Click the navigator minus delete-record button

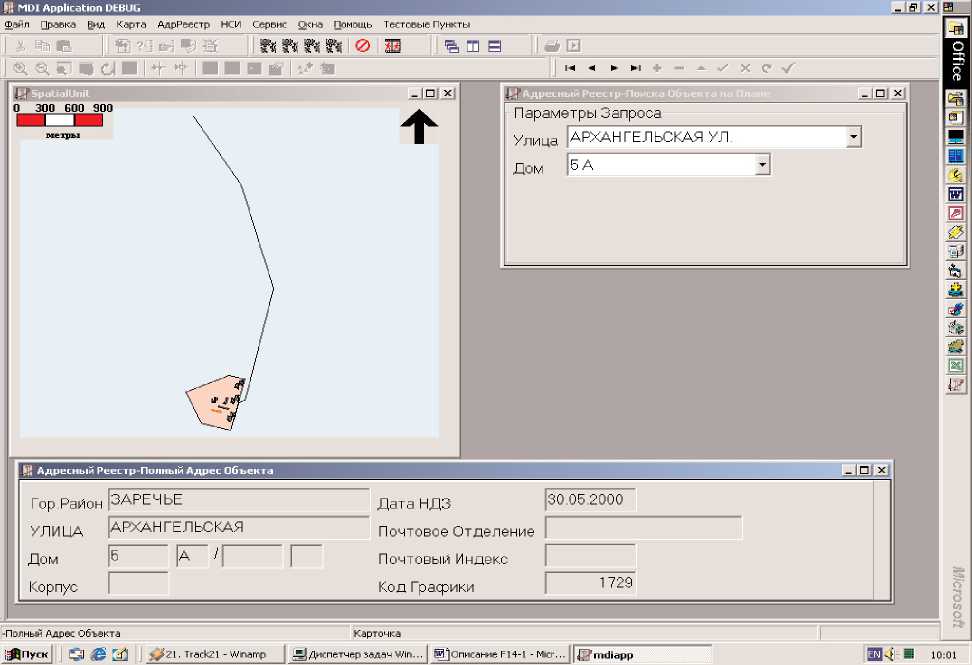click(x=679, y=68)
